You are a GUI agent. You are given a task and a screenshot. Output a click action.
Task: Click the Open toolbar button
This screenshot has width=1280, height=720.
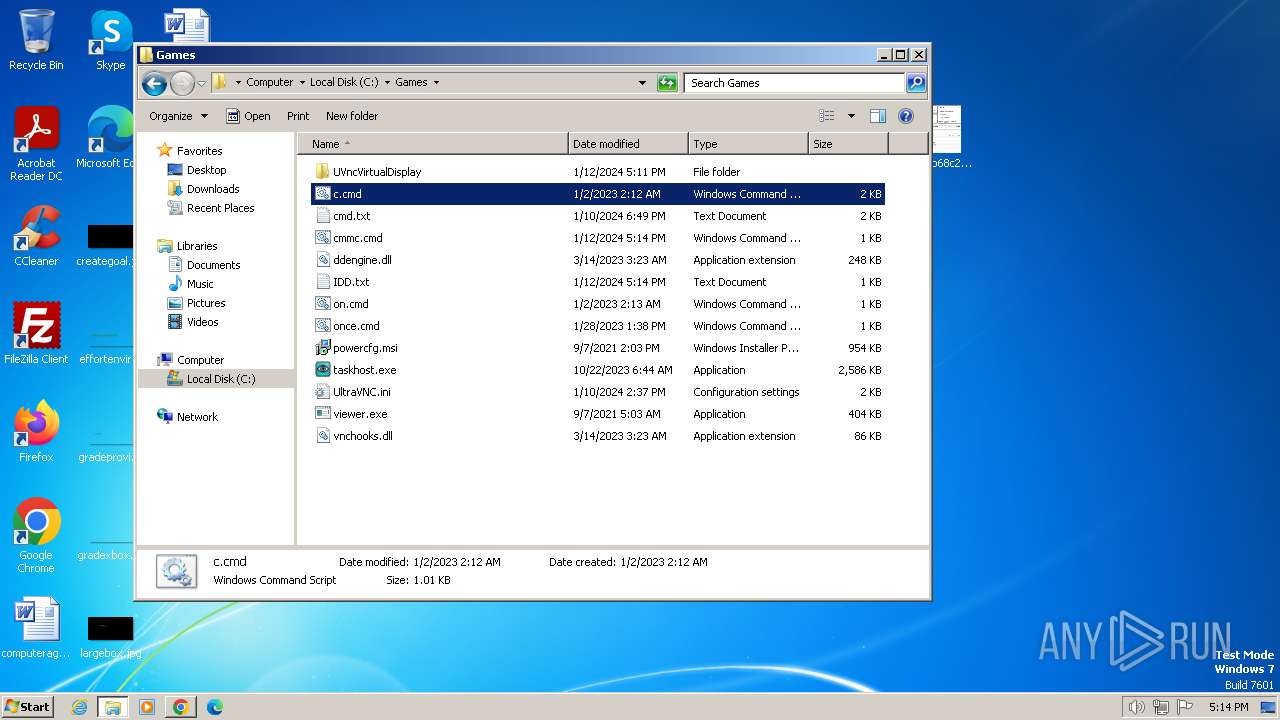248,116
